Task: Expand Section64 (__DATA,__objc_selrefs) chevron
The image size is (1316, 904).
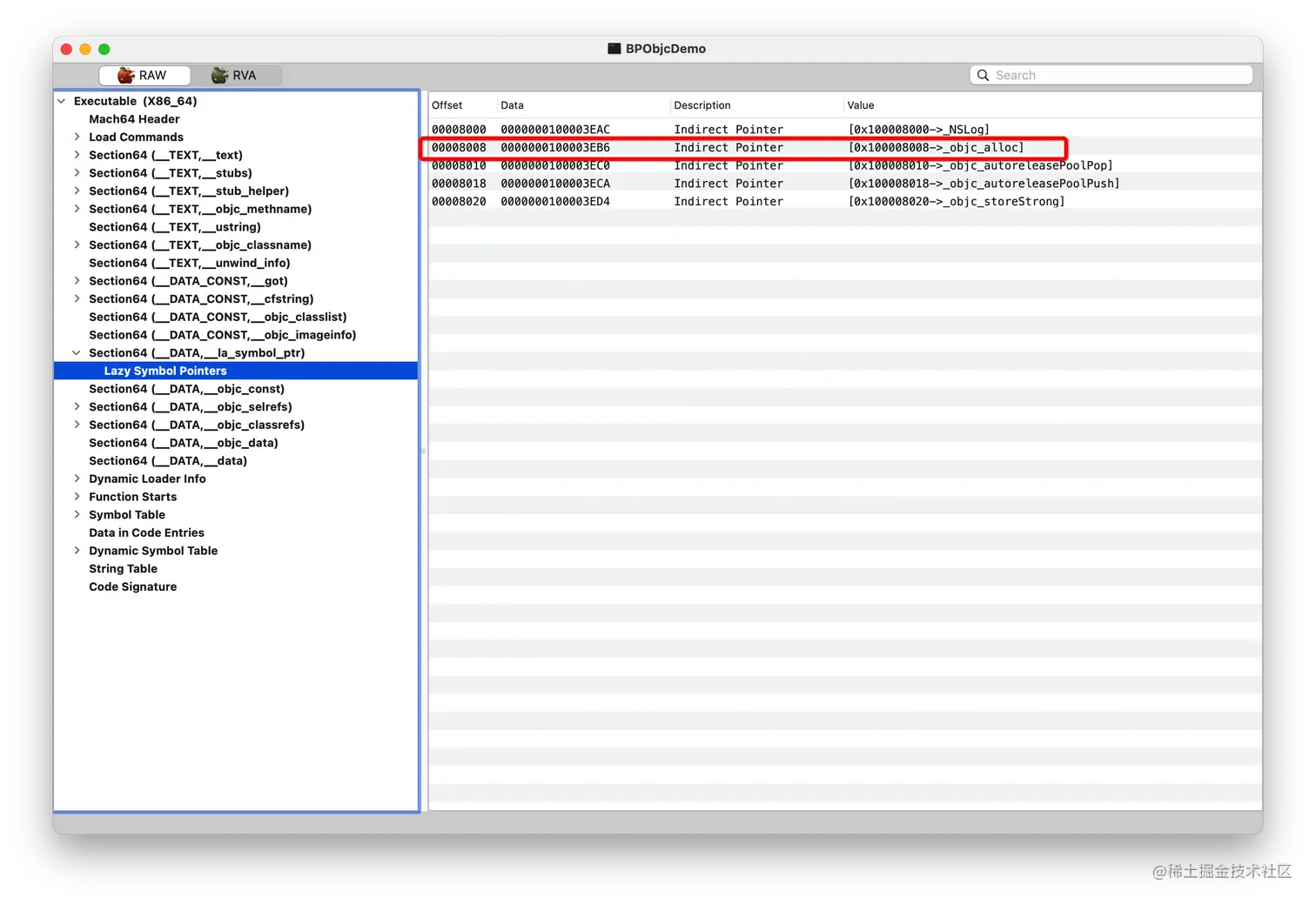Action: (x=77, y=406)
